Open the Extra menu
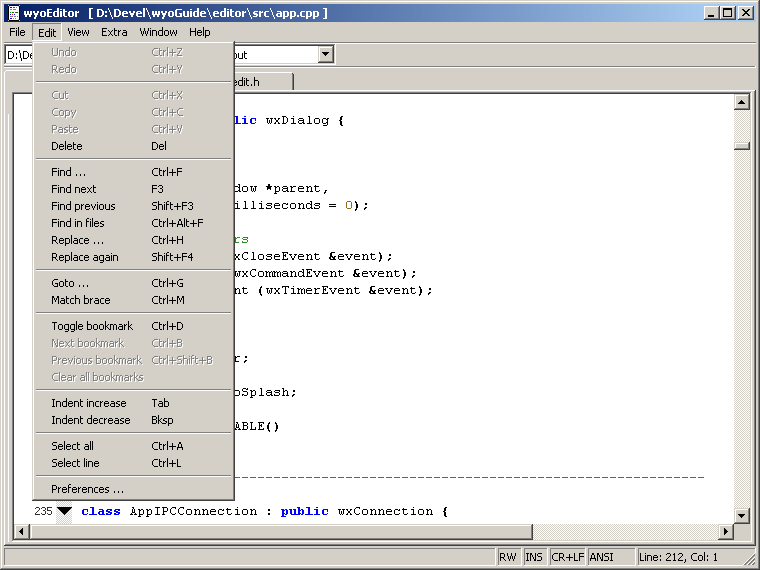 point(114,32)
